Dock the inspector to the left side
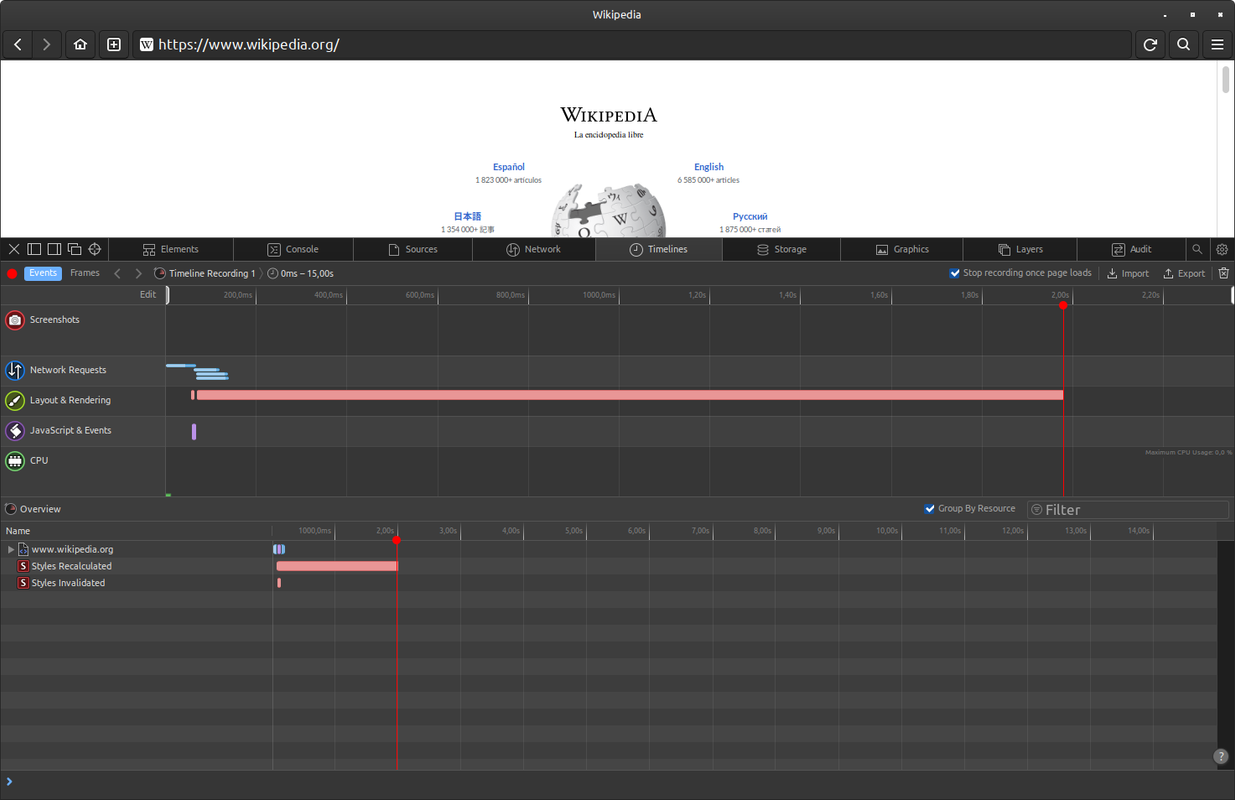 pyautogui.click(x=34, y=249)
